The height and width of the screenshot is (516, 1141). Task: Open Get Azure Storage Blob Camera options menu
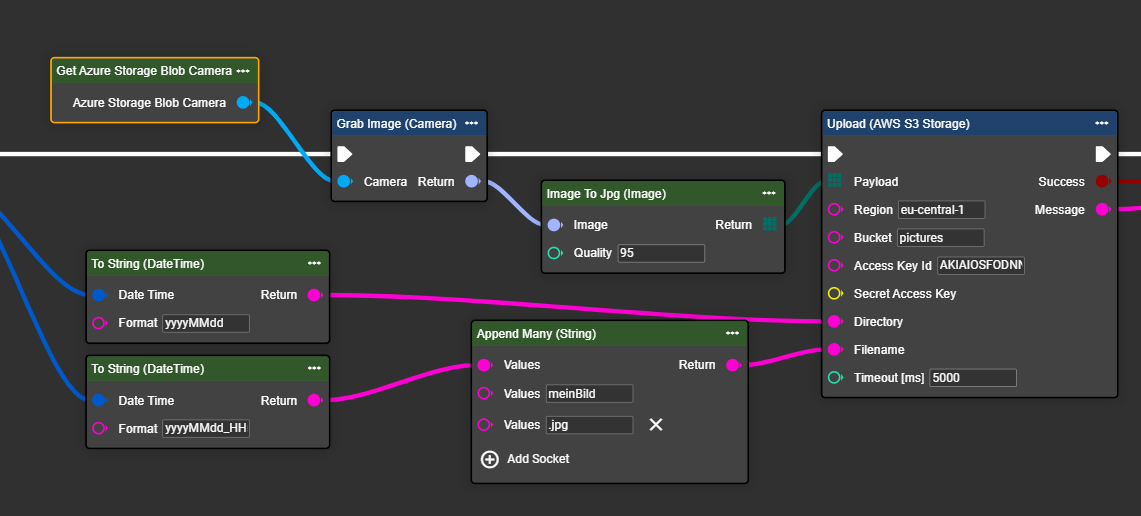[x=243, y=71]
